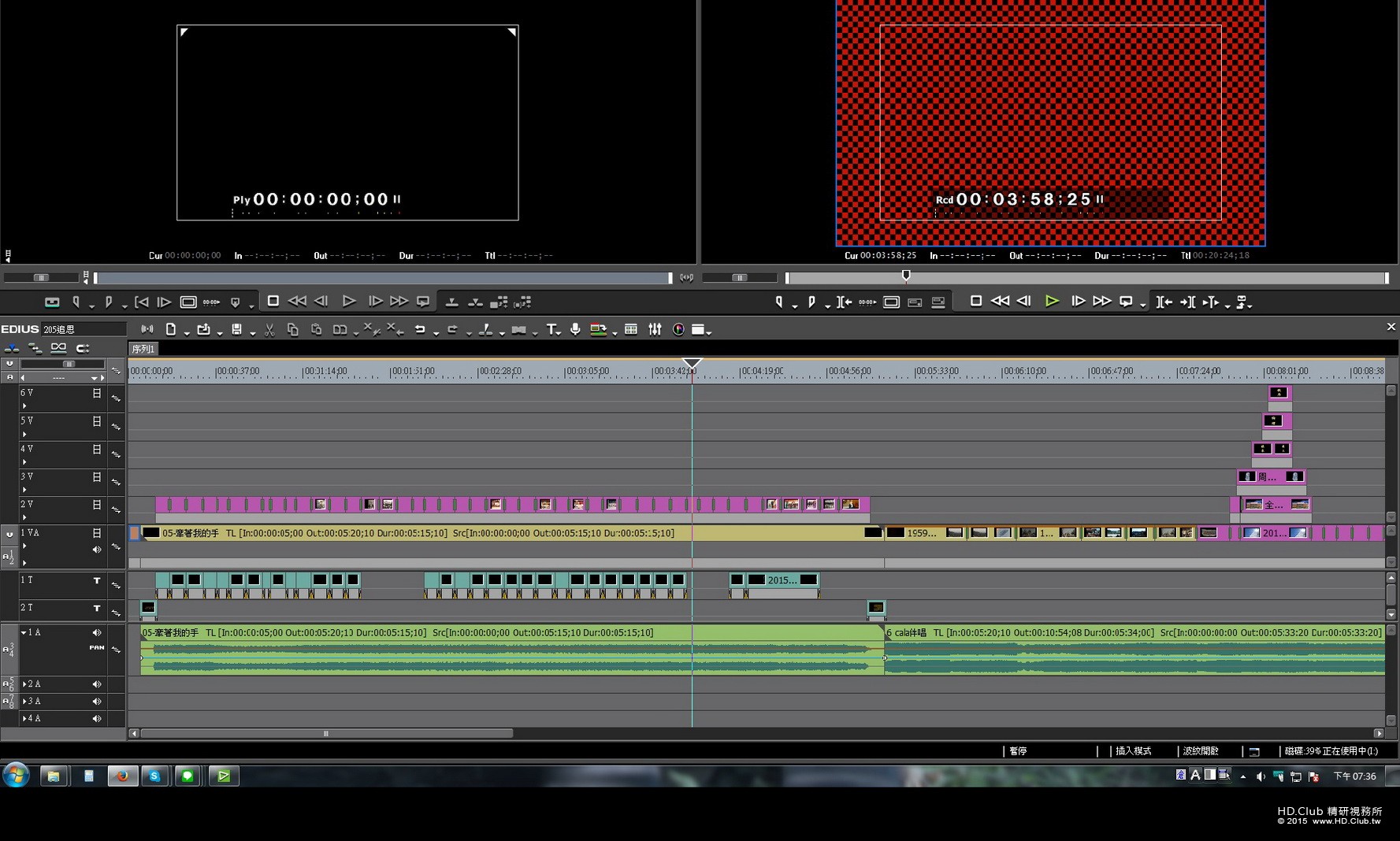Screen dimensions: 1400x841
Task: Expand the 6 V track
Action: coord(24,406)
